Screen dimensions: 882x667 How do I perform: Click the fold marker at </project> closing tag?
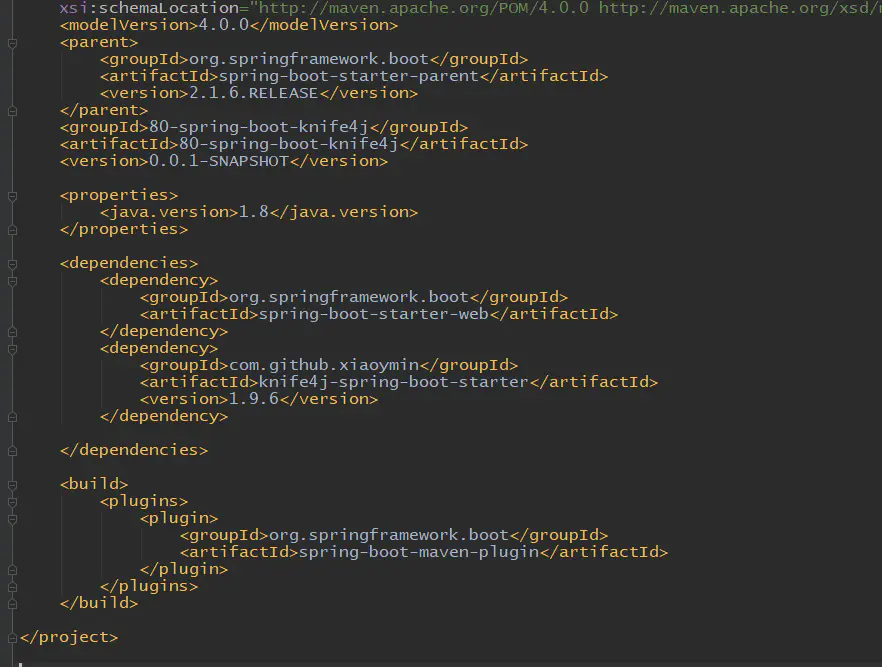coord(12,638)
